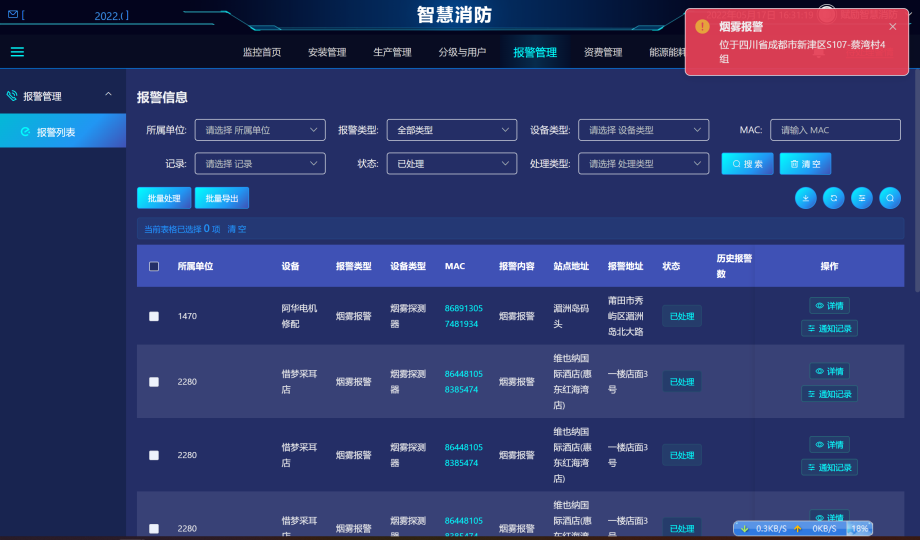Close the 烟雾报警 alert notification

click(892, 26)
